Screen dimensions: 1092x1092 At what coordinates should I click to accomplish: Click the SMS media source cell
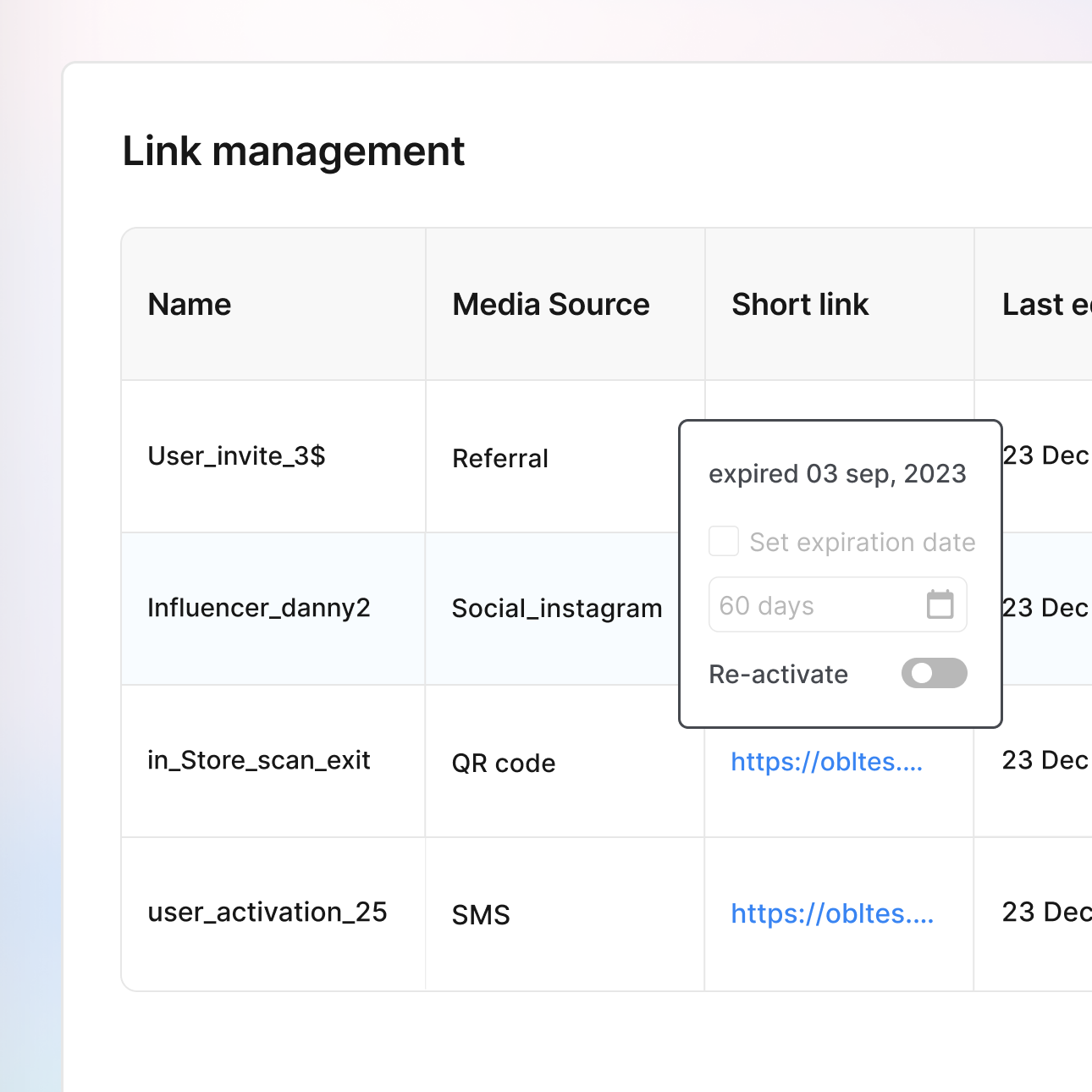point(481,915)
